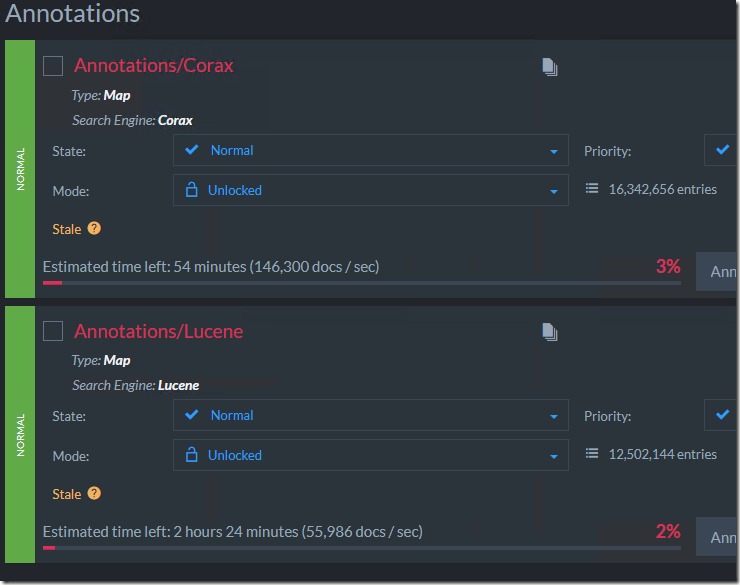The width and height of the screenshot is (740, 585).
Task: Click copy icon for Annotations/Corax
Action: [550, 67]
